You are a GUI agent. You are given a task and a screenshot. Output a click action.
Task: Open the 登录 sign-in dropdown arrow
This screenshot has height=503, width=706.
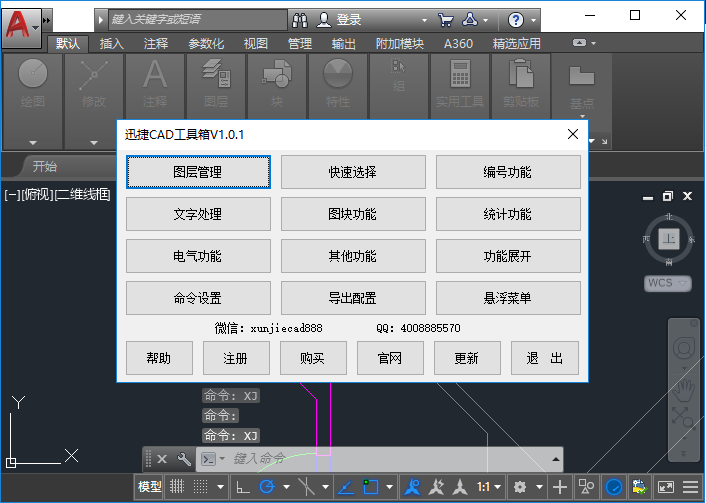click(424, 20)
